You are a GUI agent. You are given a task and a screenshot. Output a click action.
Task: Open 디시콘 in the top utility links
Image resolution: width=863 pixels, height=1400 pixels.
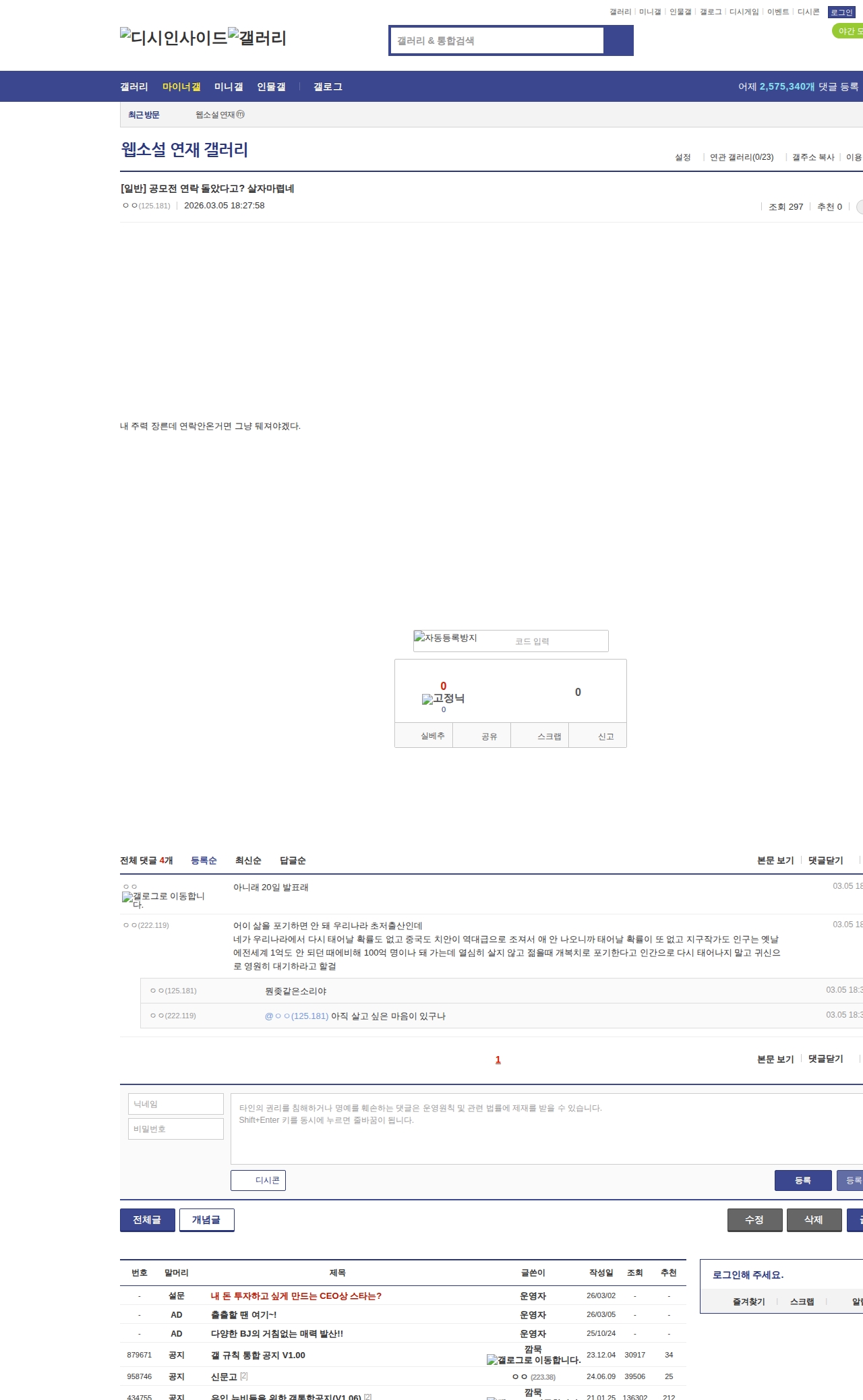808,12
